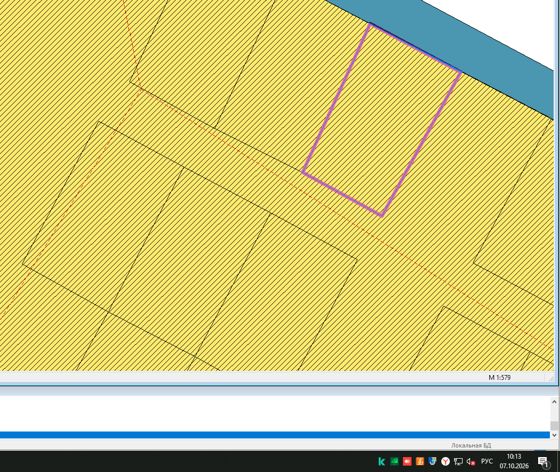This screenshot has height=472, width=560.
Task: Select the blue highlighted row in log panel
Action: (275, 435)
